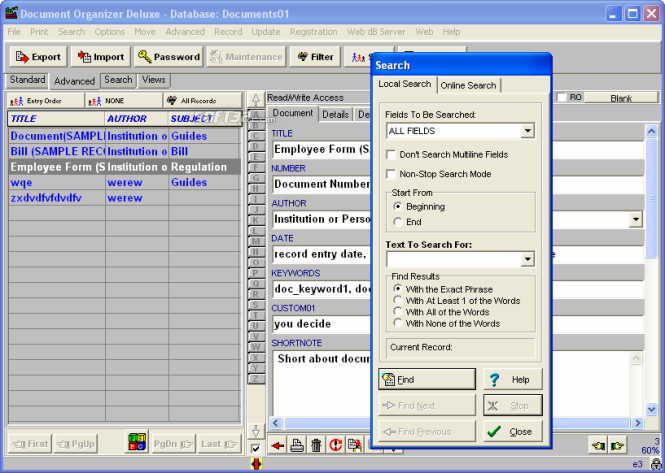Click the padlock icon in status bar

(656, 465)
